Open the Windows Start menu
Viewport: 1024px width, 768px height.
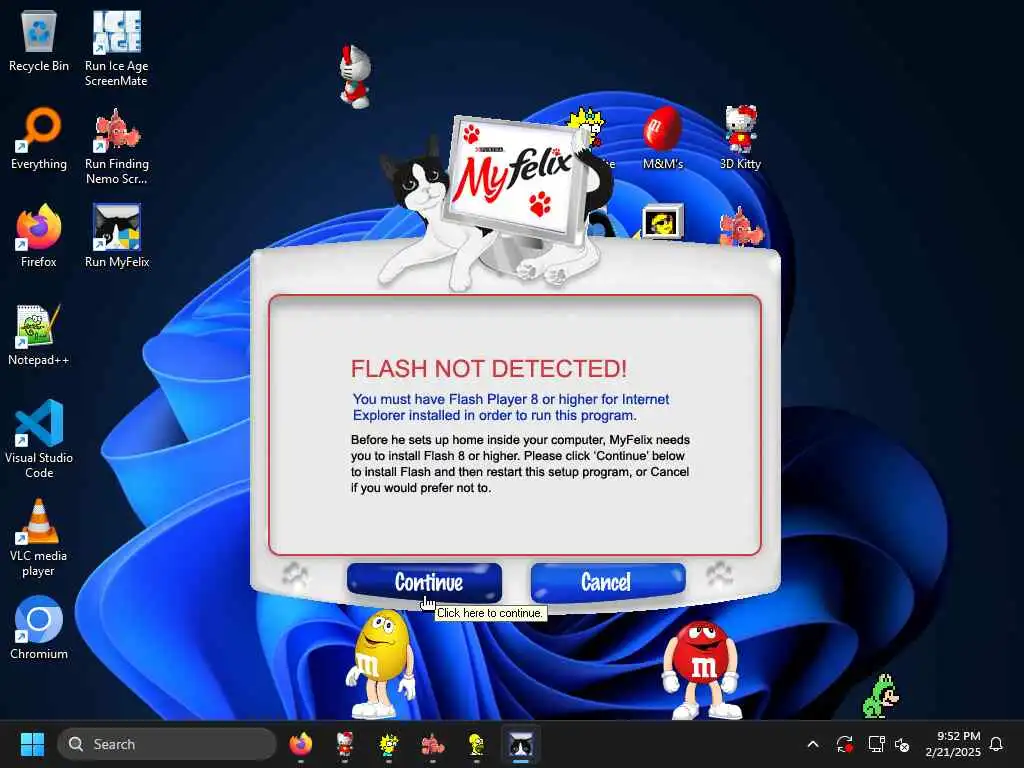[32, 744]
